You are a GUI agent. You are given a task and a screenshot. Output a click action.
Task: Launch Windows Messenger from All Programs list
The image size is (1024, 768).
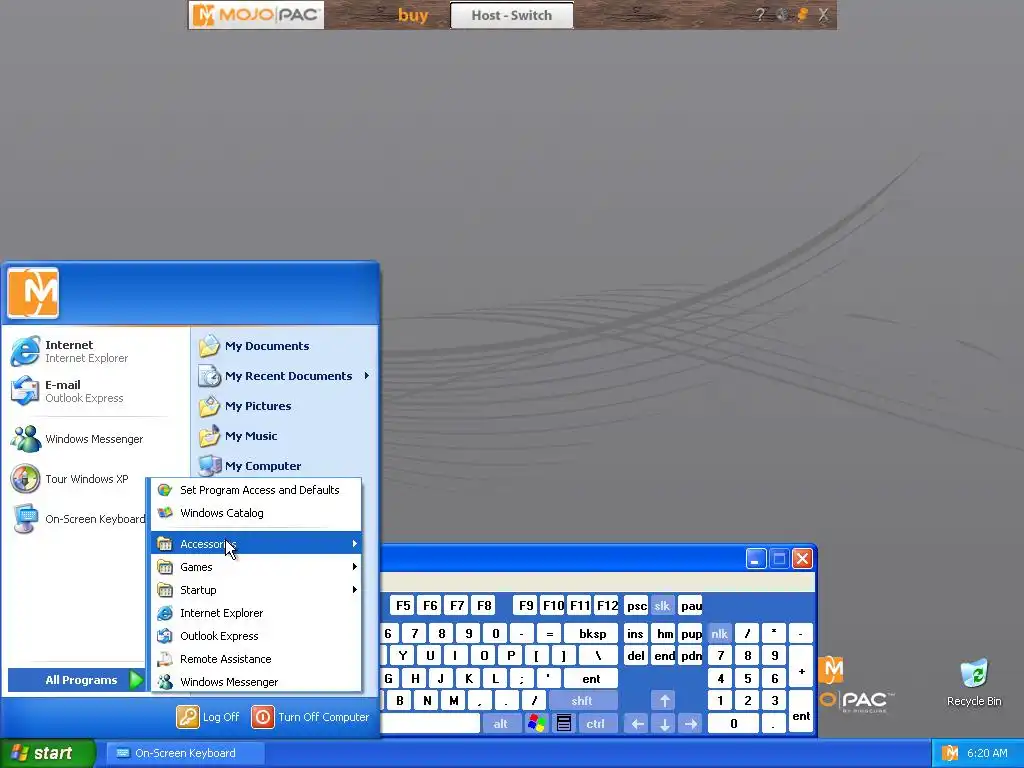(x=256, y=681)
